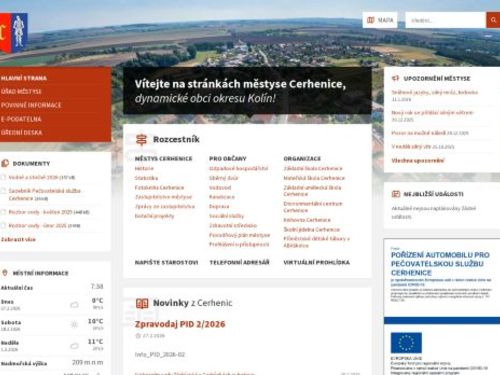This screenshot has width=500, height=375.
Task: Click the Nejbližší události calendar icon
Action: coord(396,194)
